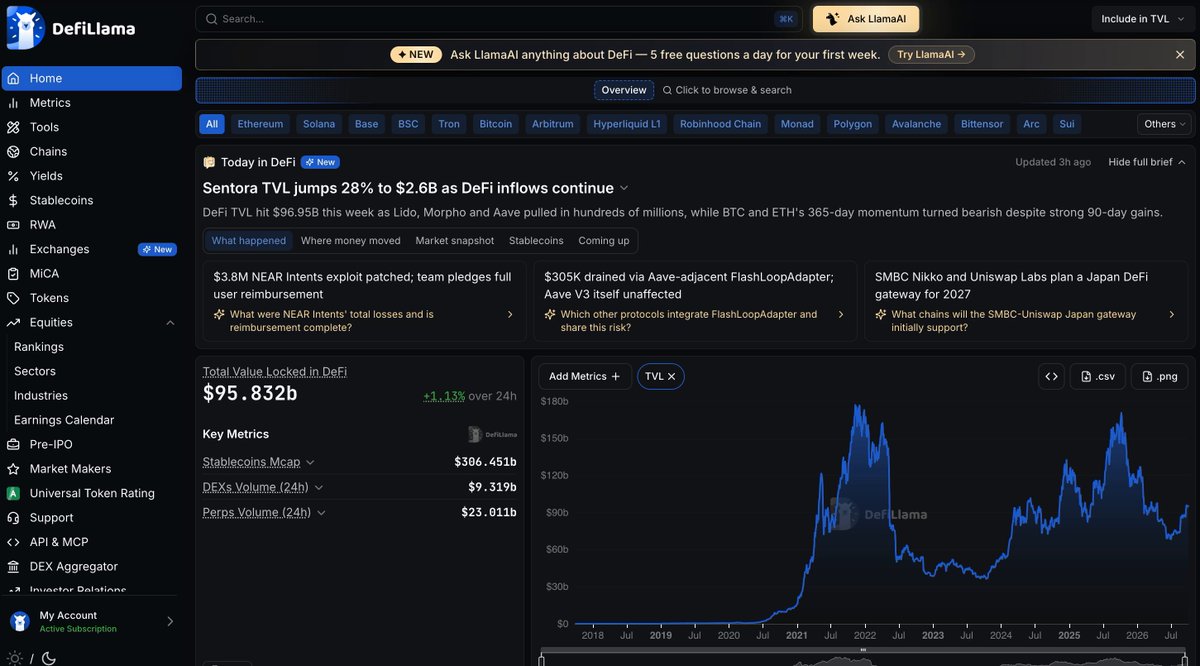1200x666 pixels.
Task: Select the Coming up tab
Action: click(604, 241)
